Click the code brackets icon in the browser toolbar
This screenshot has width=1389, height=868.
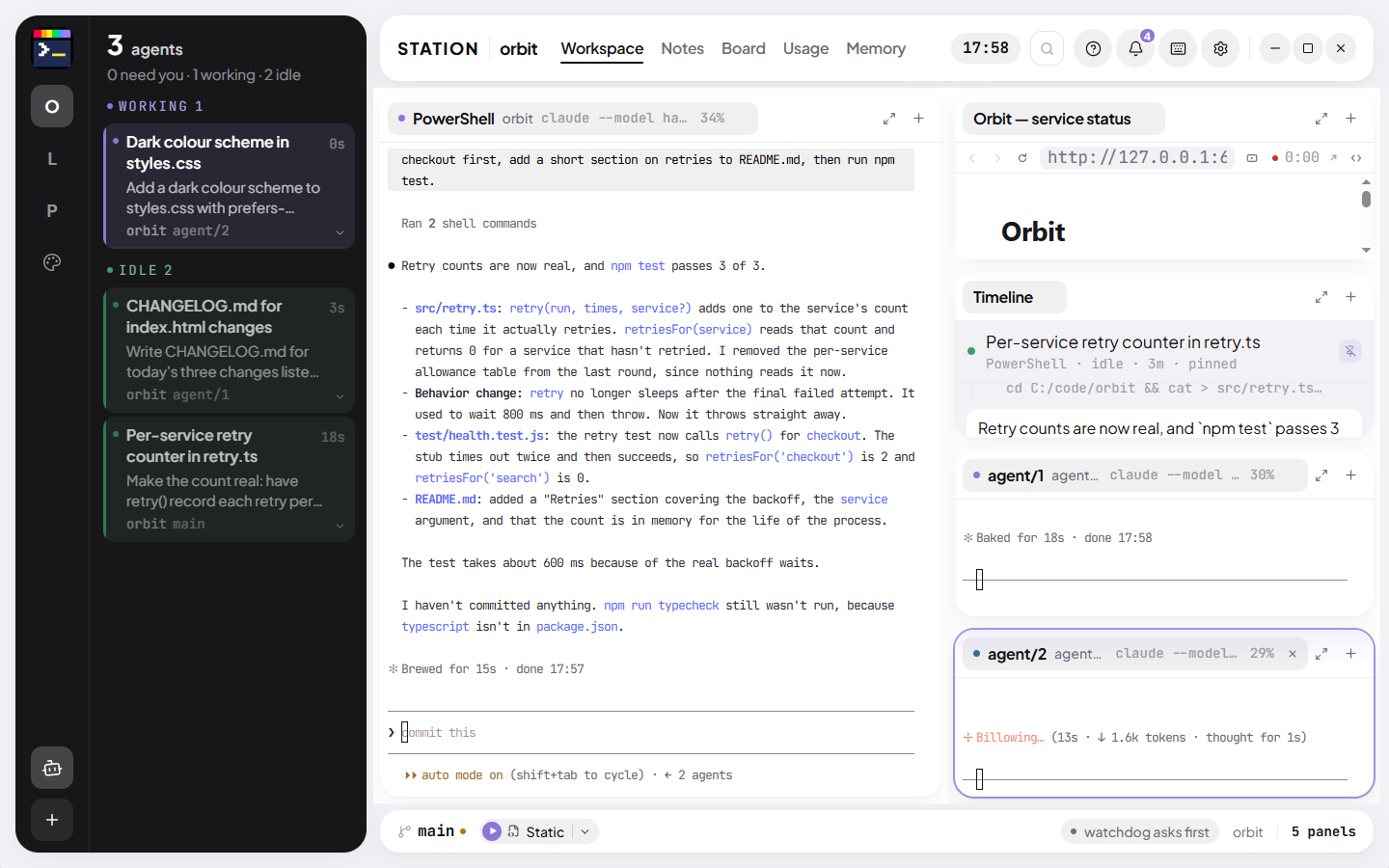coord(1356,157)
